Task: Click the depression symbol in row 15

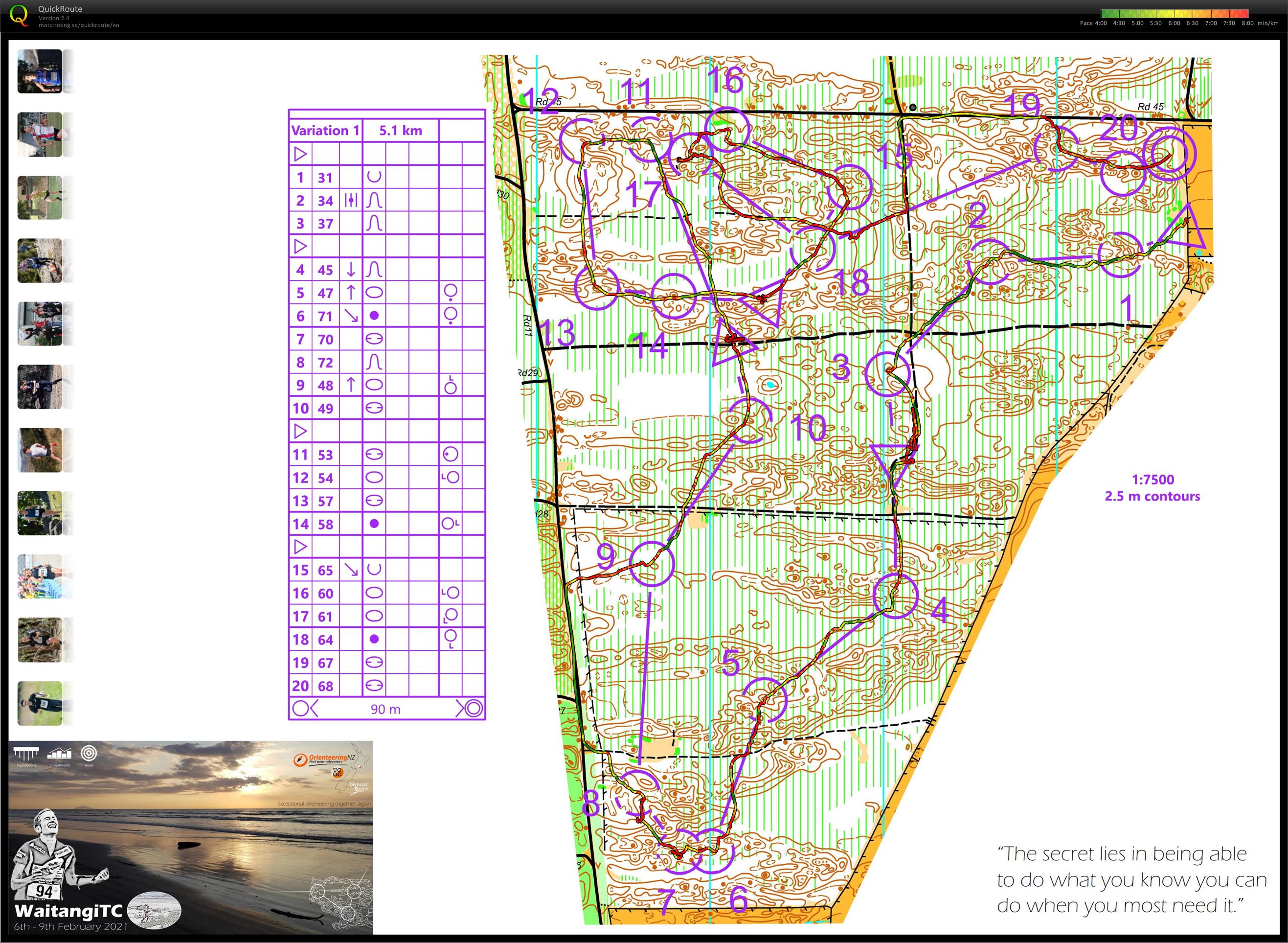Action: click(x=374, y=570)
